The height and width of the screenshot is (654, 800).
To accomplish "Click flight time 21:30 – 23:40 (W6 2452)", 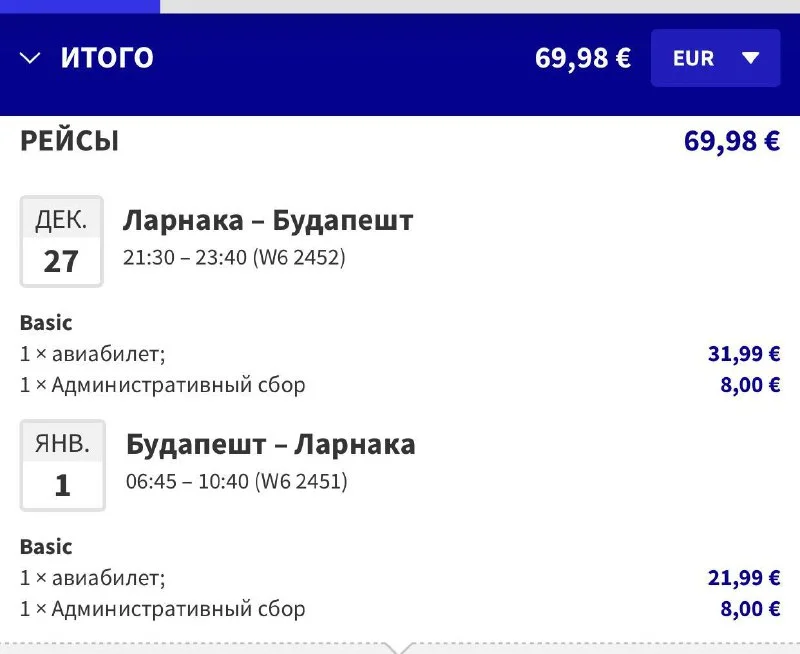I will tap(234, 257).
